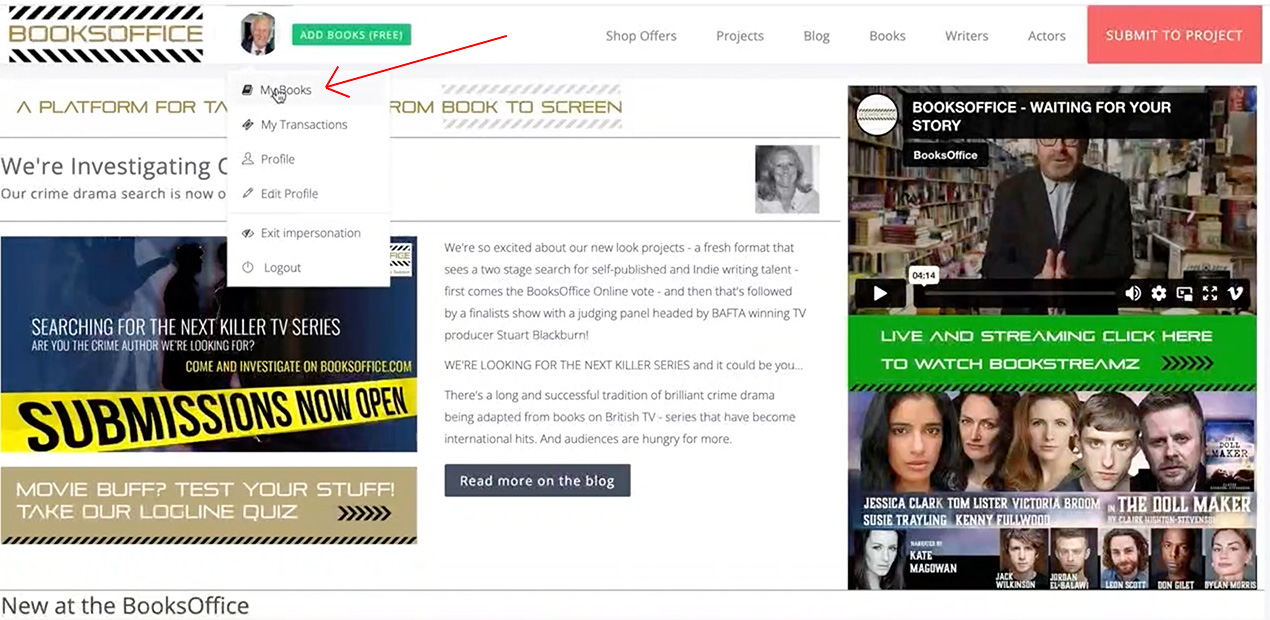Click the Profile person icon
This screenshot has width=1270, height=620.
[x=248, y=159]
